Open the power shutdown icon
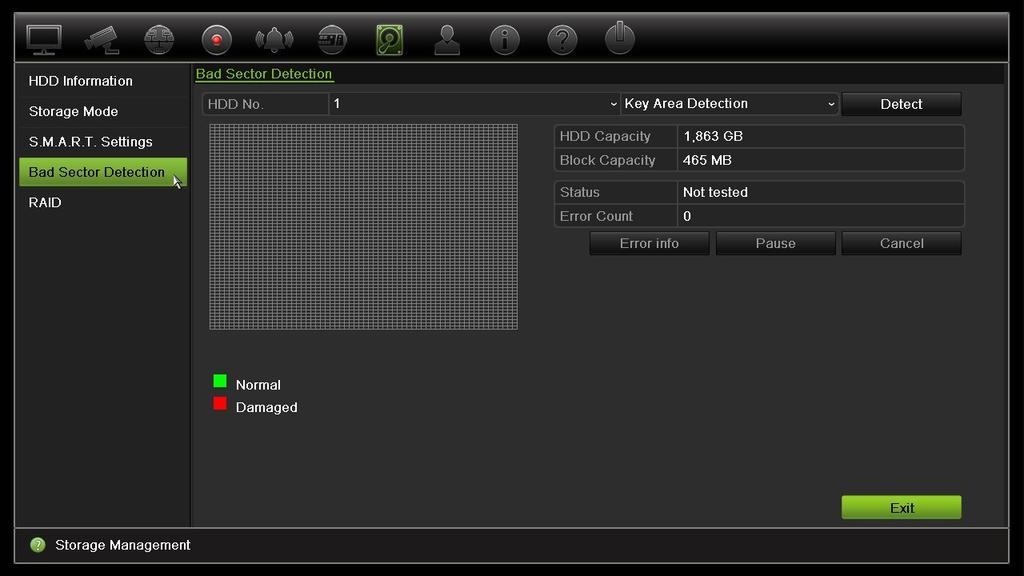Screen dimensions: 1024x576 [x=619, y=38]
